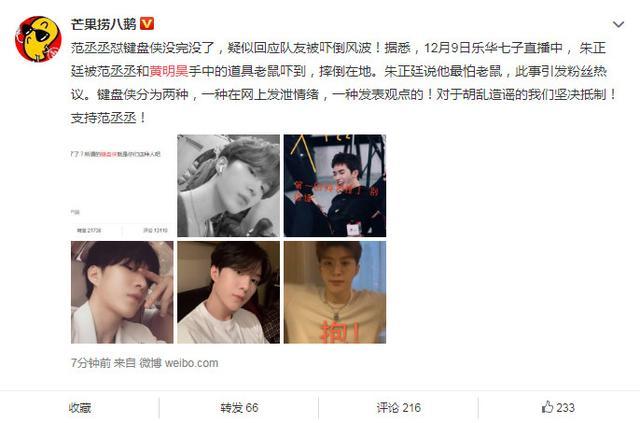Expand the post options chevron menu
The height and width of the screenshot is (423, 640).
click(618, 24)
